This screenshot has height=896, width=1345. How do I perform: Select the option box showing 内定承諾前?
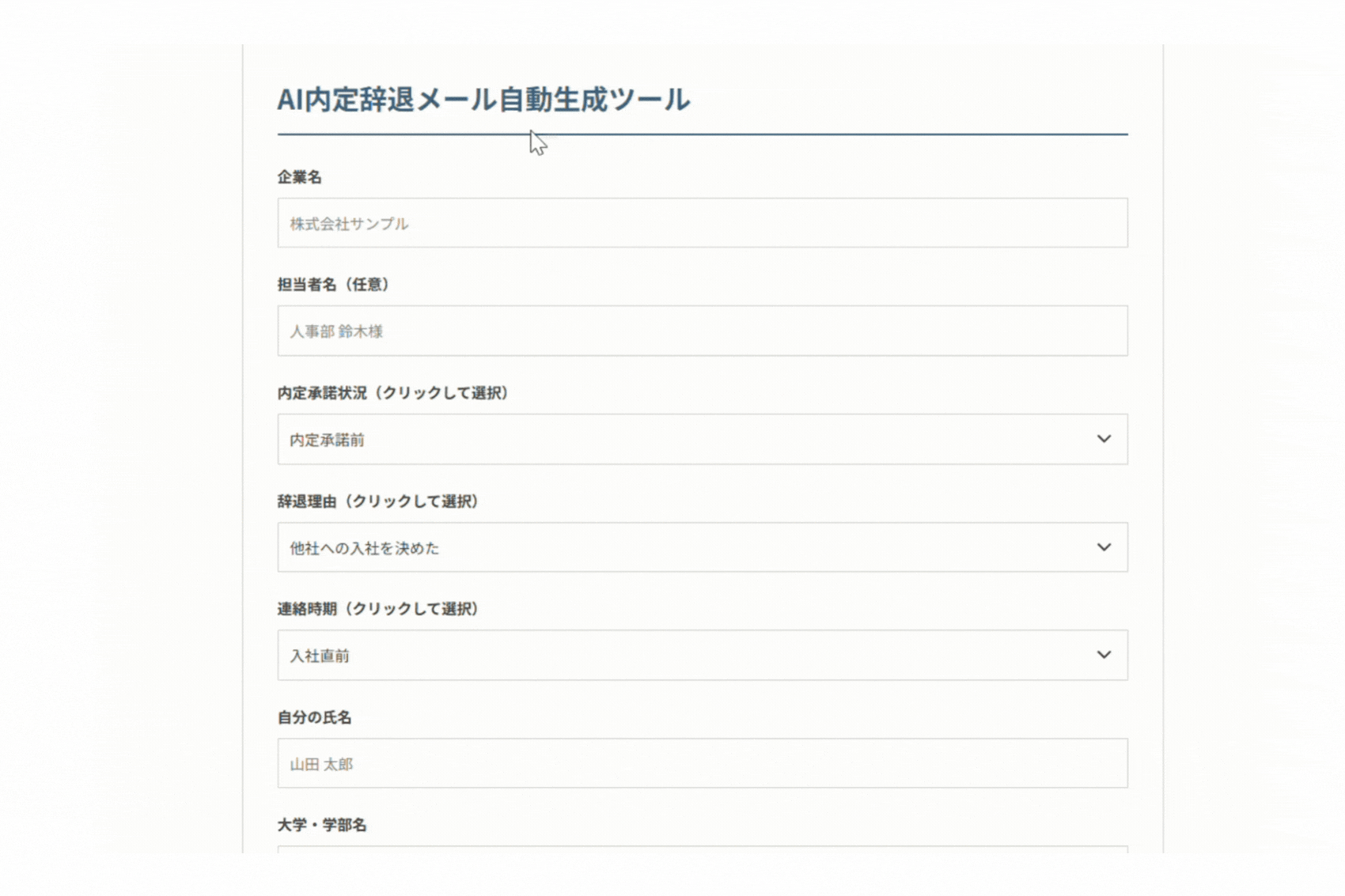[701, 440]
